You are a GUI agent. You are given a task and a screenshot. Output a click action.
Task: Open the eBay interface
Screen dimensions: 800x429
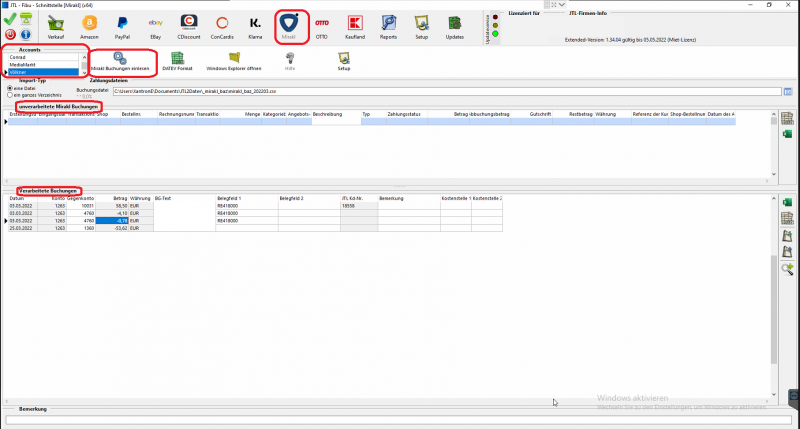pos(156,26)
